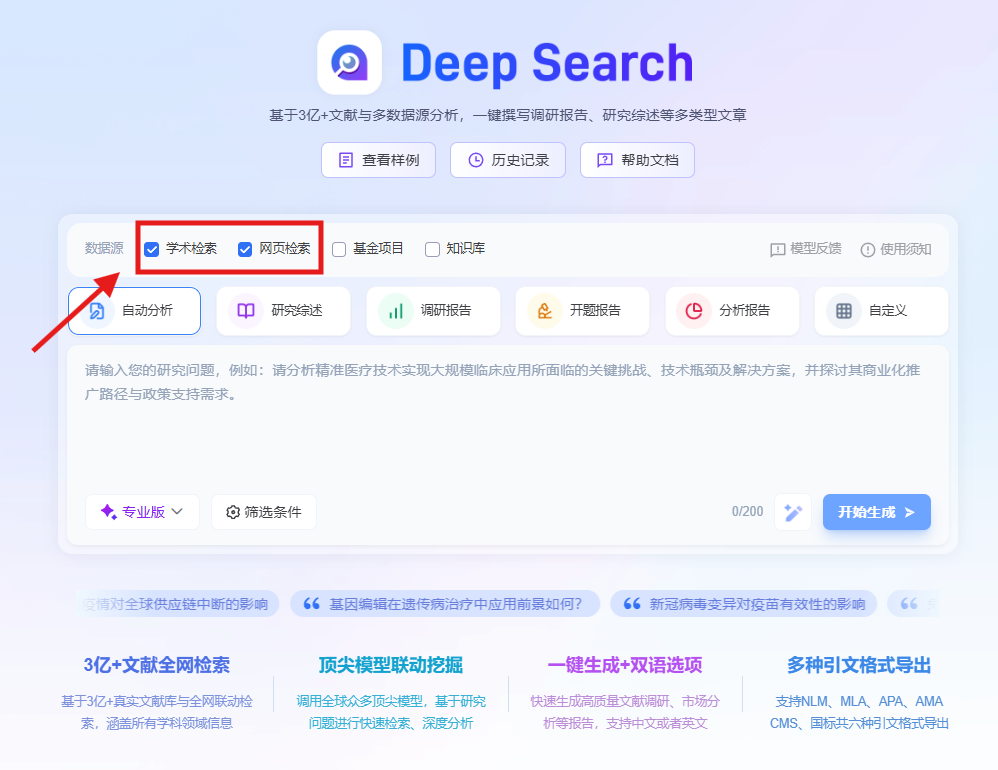
Task: Click the clock icon on 历史记录
Action: coord(475,160)
